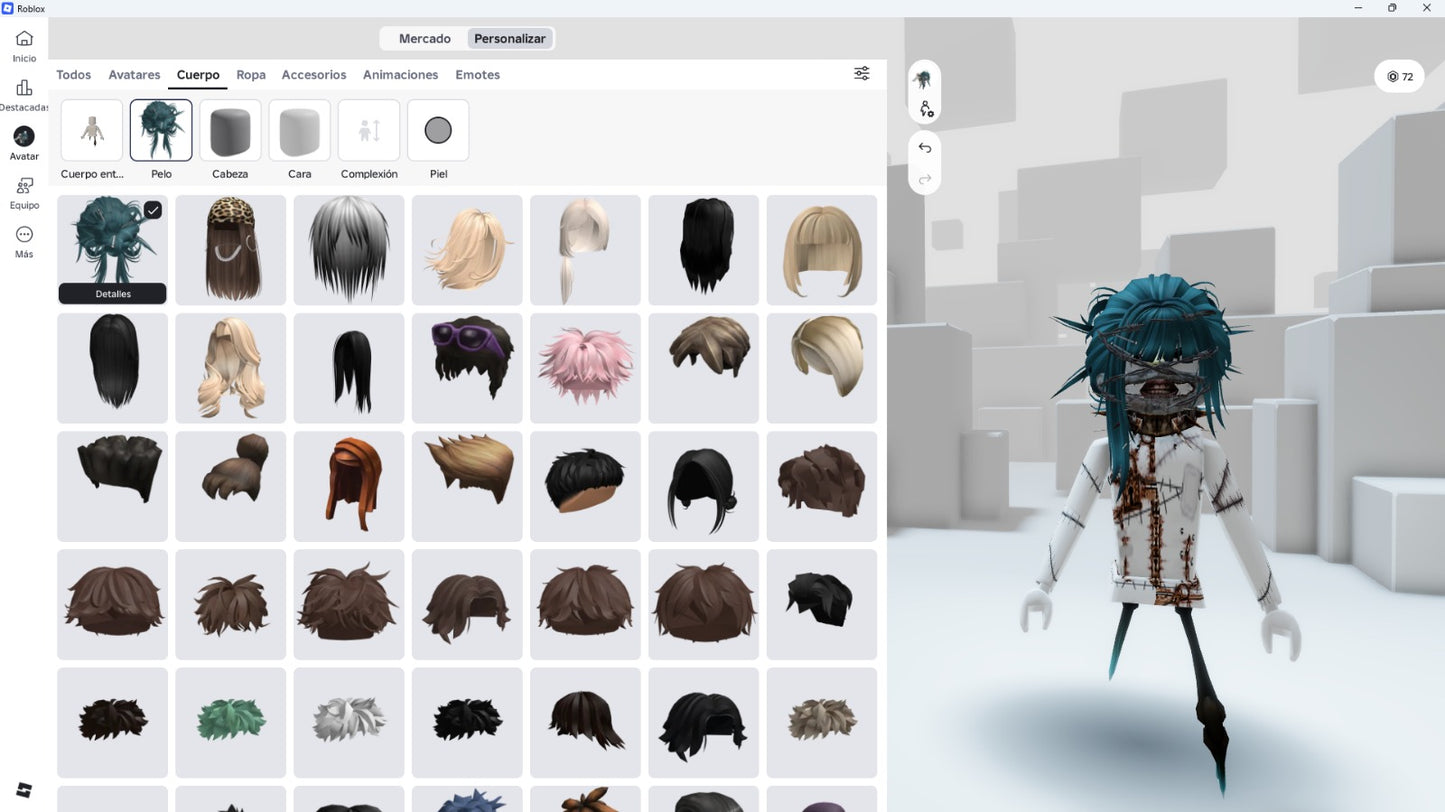Equip the long orange hair

point(349,486)
